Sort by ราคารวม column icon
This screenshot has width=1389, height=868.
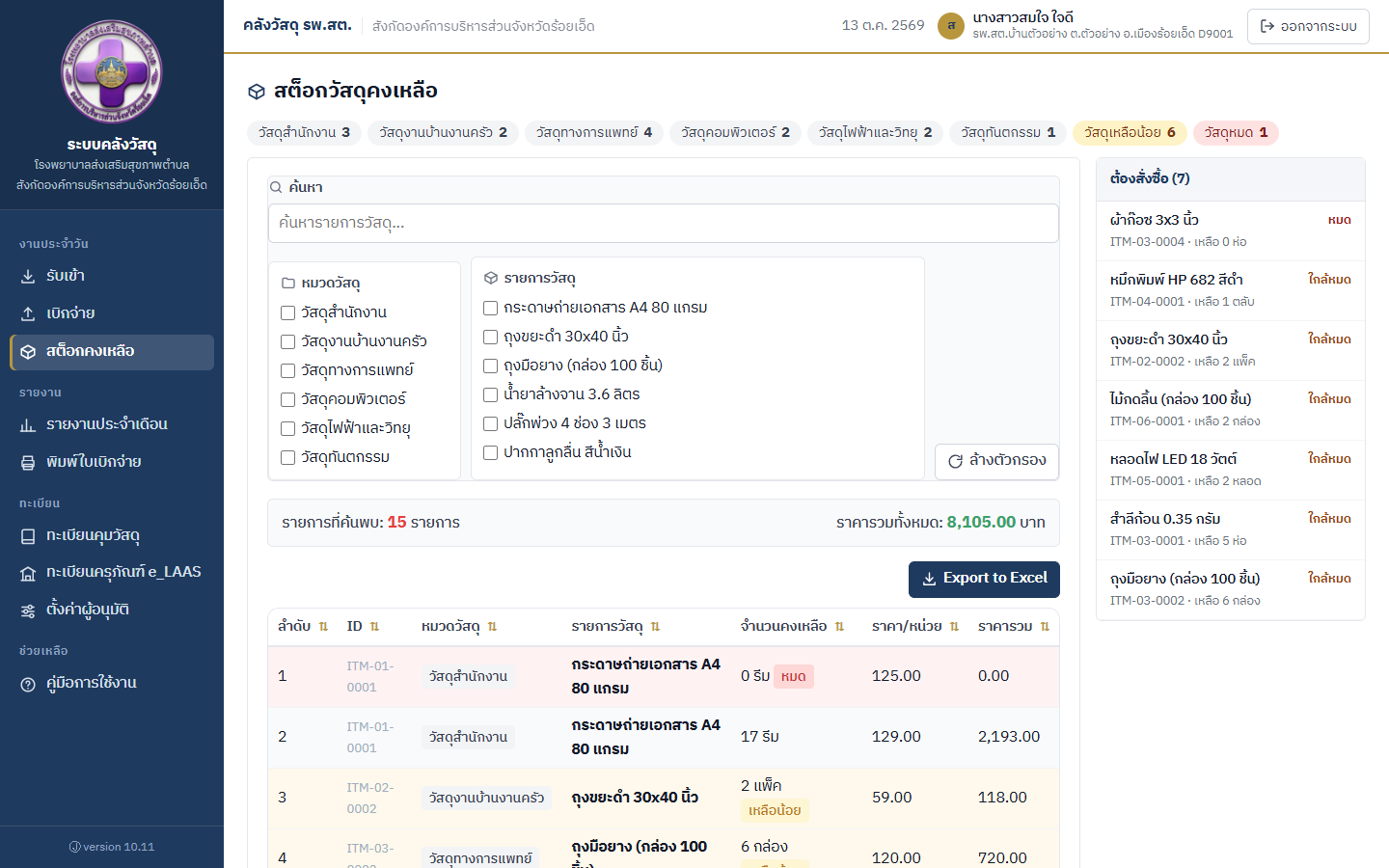pyautogui.click(x=1045, y=627)
